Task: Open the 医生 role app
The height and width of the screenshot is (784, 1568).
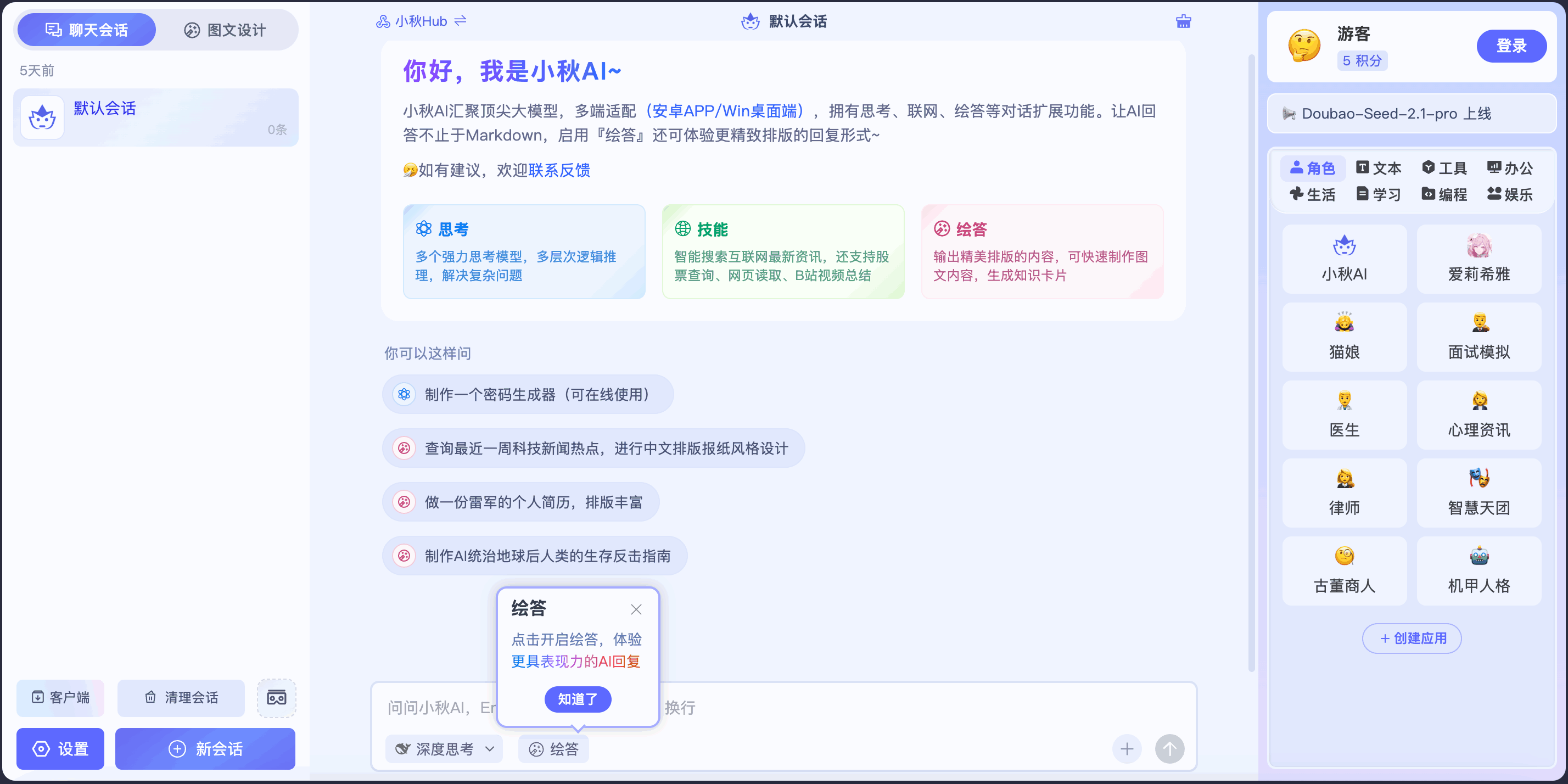Action: [x=1344, y=415]
